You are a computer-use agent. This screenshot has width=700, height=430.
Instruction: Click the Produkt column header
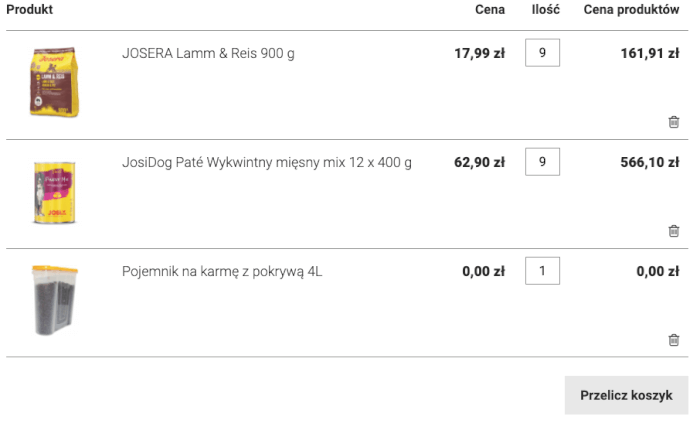click(x=30, y=10)
